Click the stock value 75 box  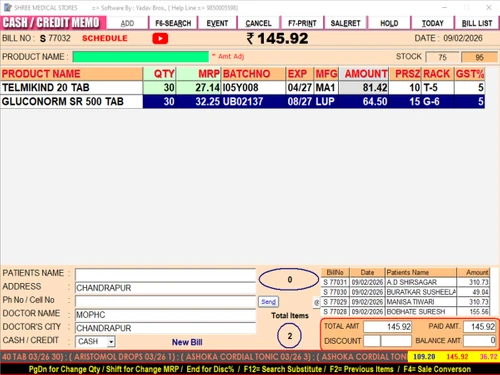(x=442, y=57)
